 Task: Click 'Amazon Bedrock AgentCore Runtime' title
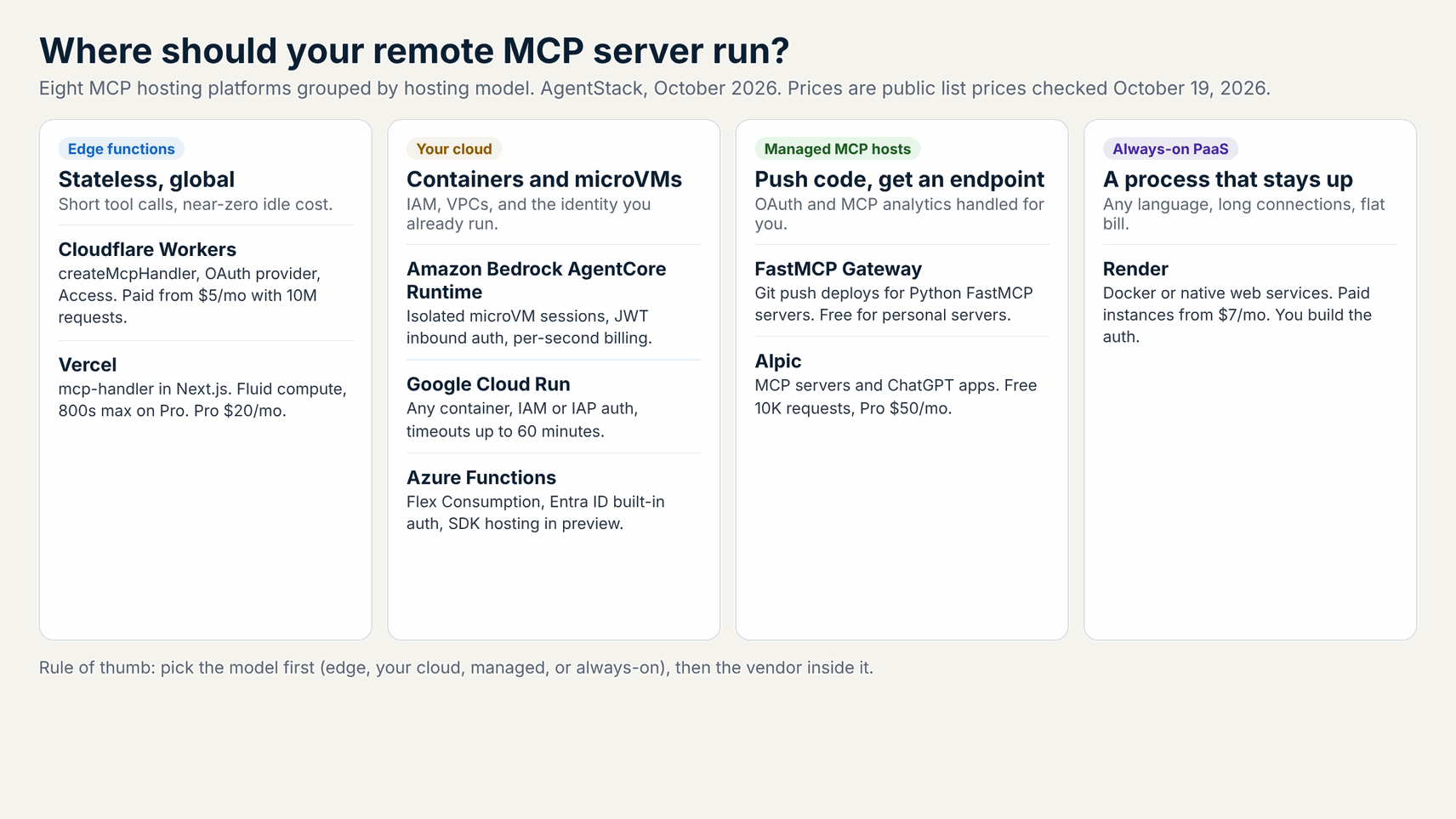tap(536, 280)
